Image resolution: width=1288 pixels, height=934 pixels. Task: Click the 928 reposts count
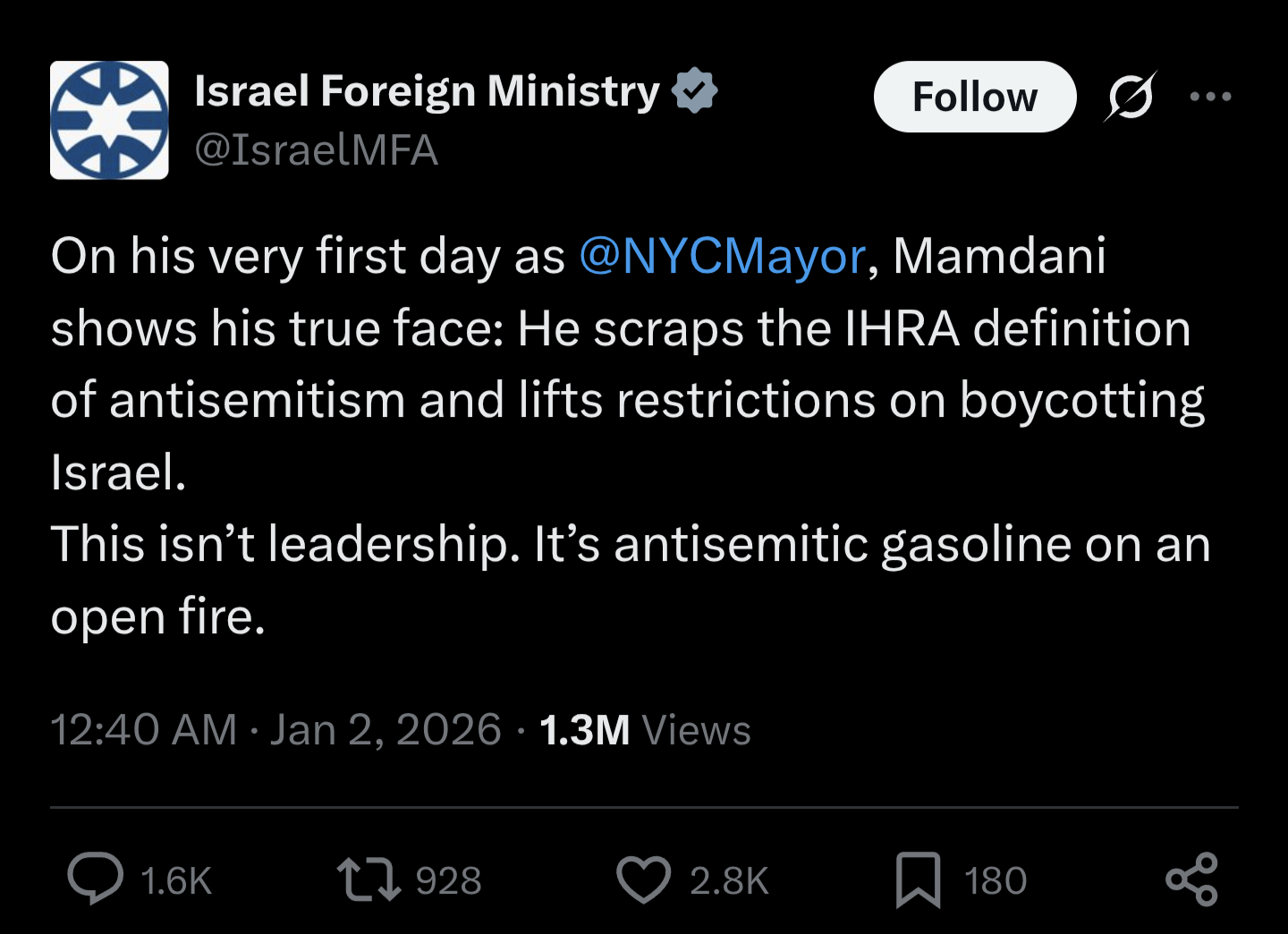point(449,881)
